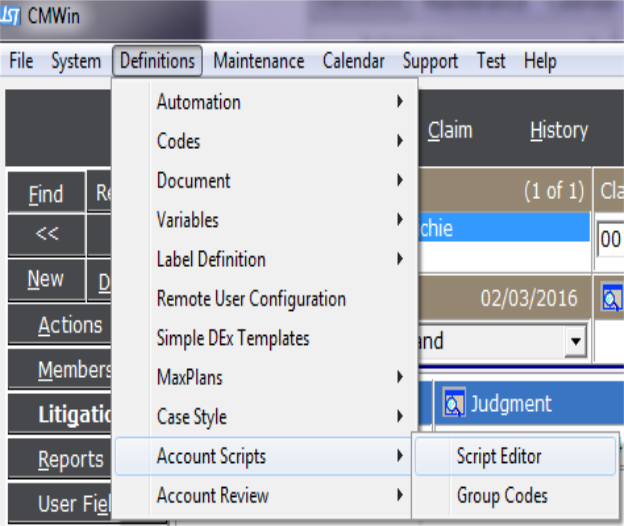Open Remote User Configuration menu entry
The image size is (624, 526).
tap(251, 299)
